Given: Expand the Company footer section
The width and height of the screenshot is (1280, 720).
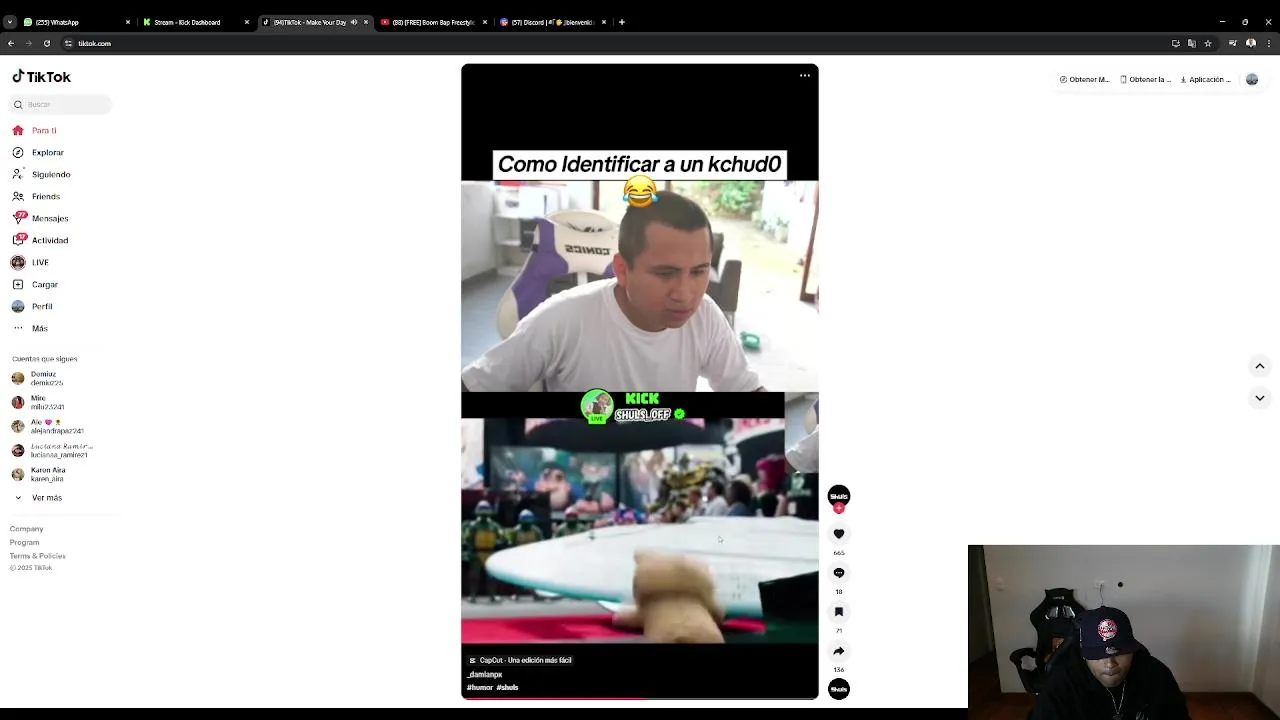Looking at the screenshot, I should coord(26,528).
